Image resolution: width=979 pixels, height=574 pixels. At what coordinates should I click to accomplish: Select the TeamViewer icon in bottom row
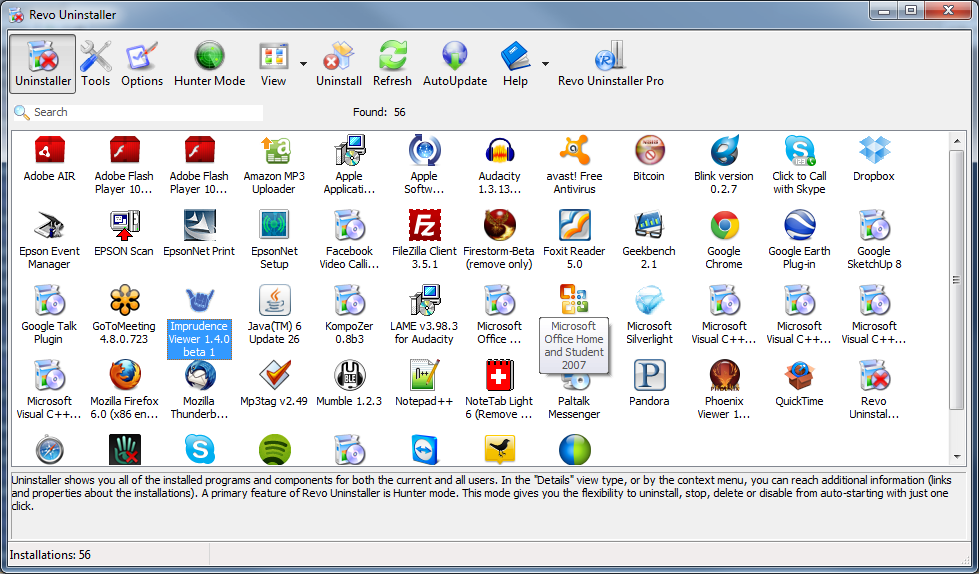[425, 450]
